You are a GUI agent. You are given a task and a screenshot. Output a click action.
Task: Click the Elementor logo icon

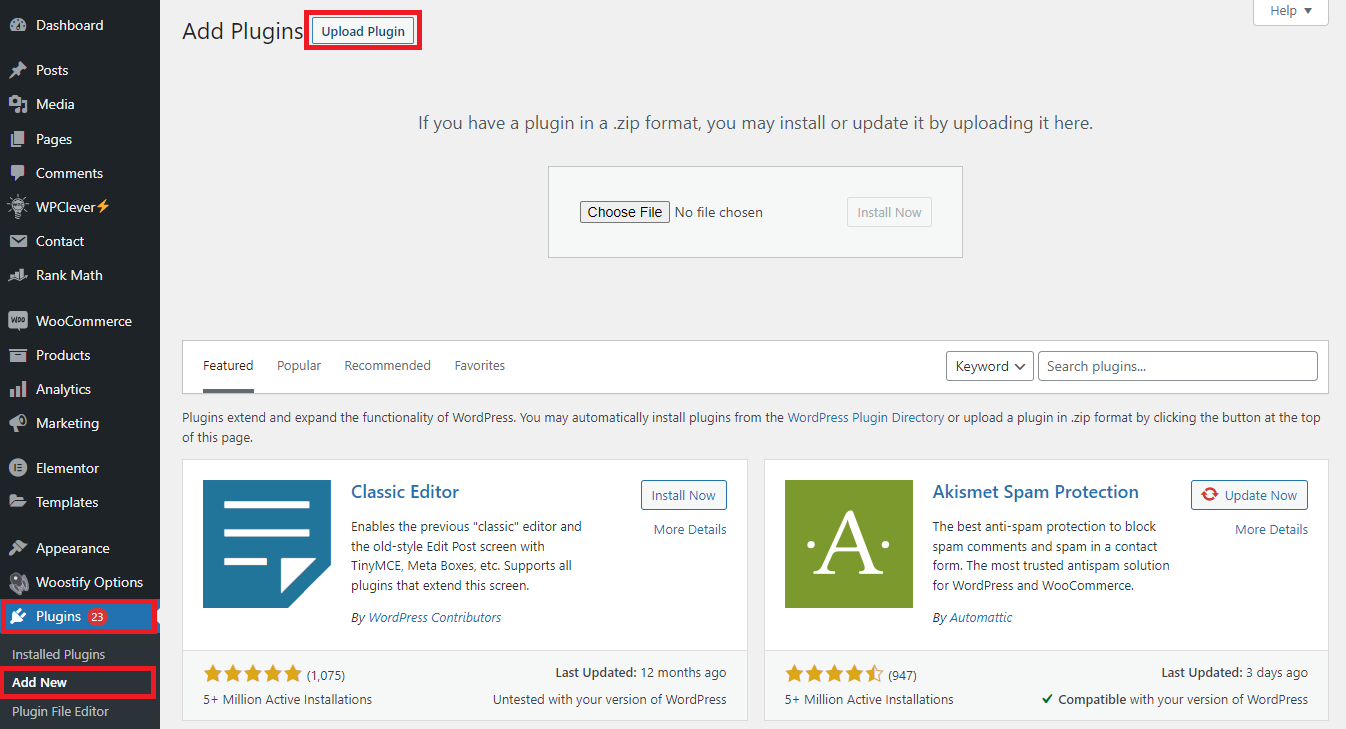(x=18, y=468)
